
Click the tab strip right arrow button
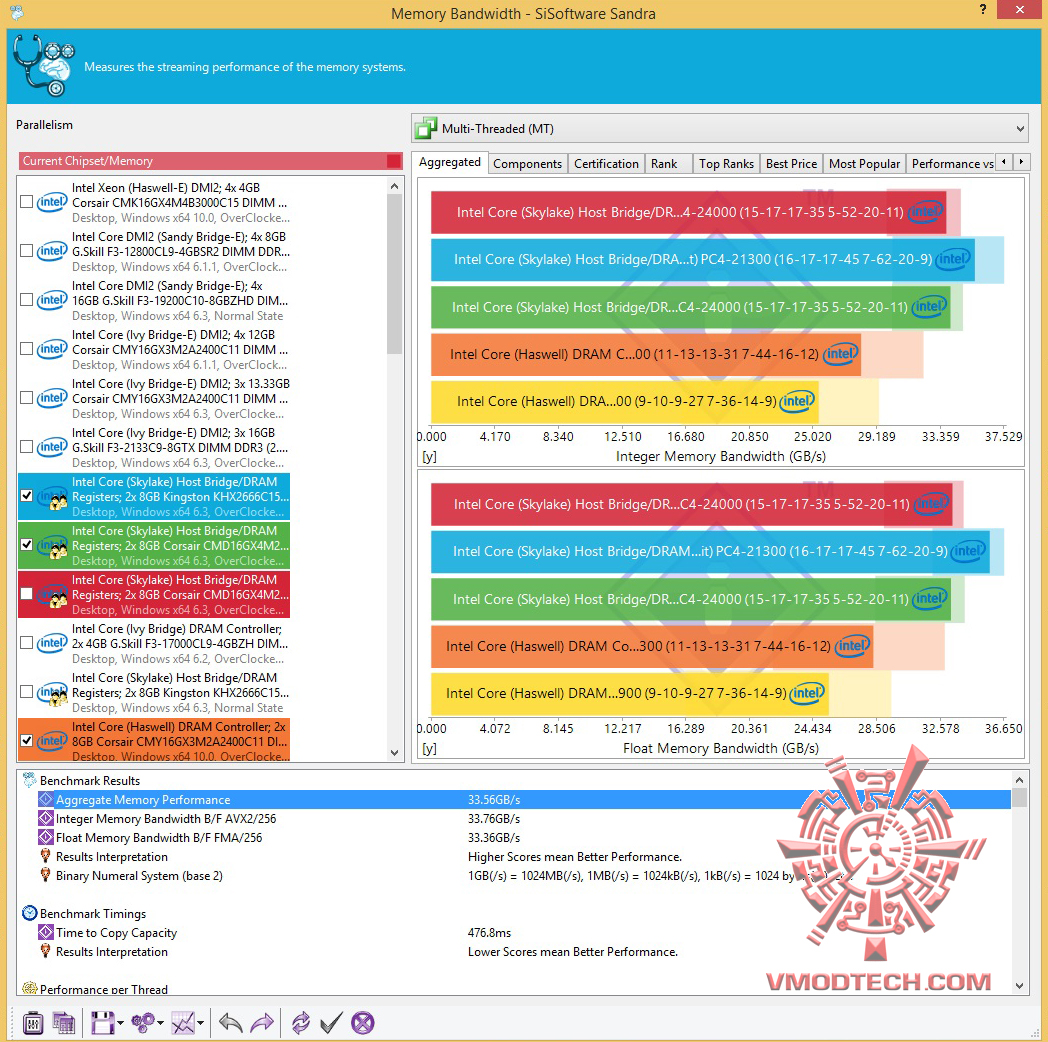(x=1021, y=162)
